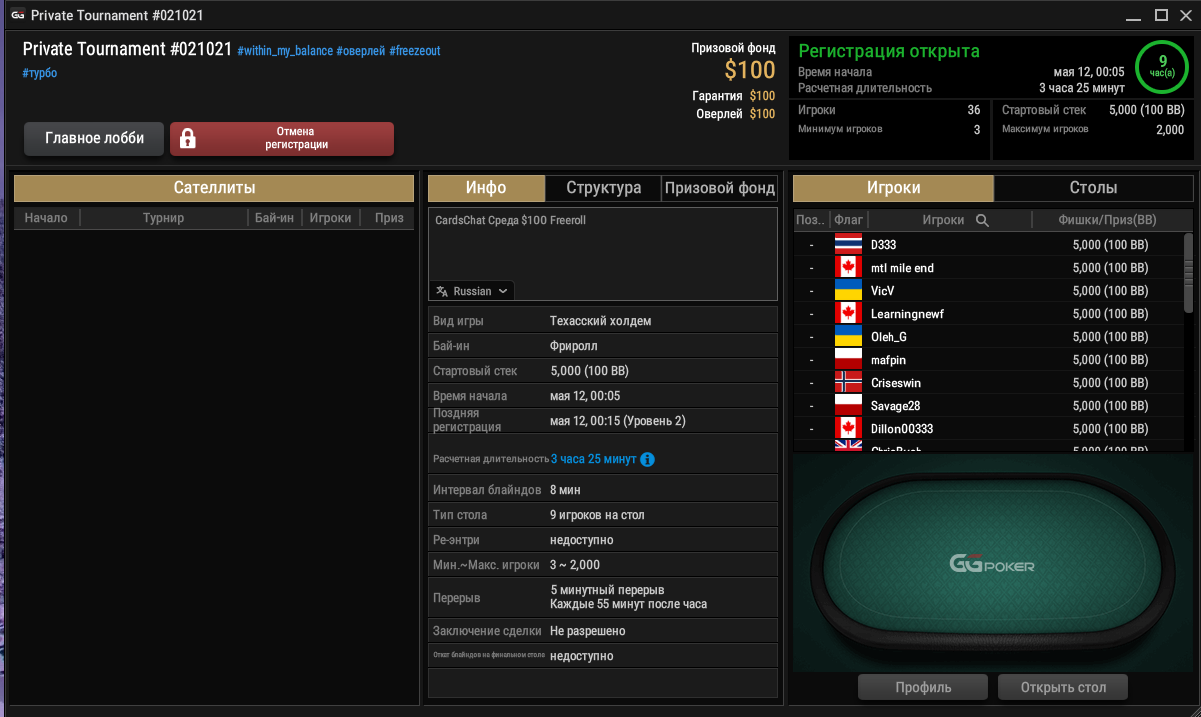Image resolution: width=1201 pixels, height=717 pixels.
Task: Click the translate icon next to Russian
Action: click(442, 291)
